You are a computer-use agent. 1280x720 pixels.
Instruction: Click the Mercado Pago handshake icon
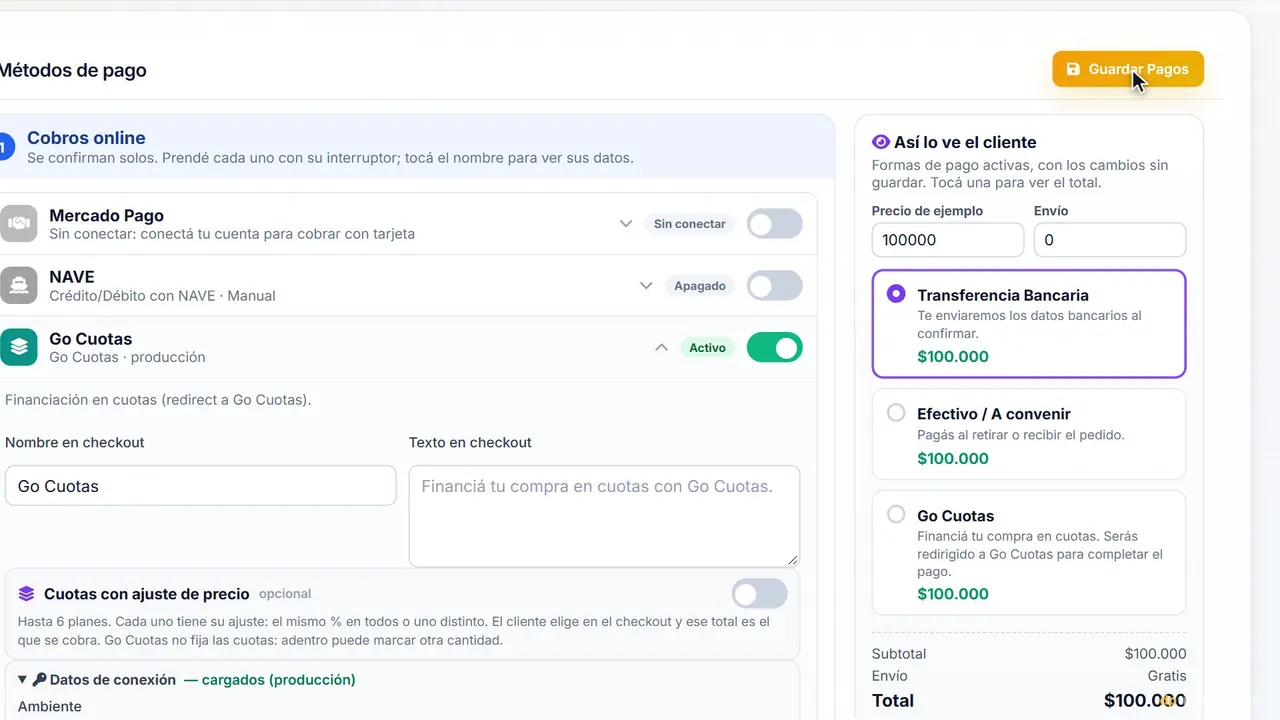(19, 224)
